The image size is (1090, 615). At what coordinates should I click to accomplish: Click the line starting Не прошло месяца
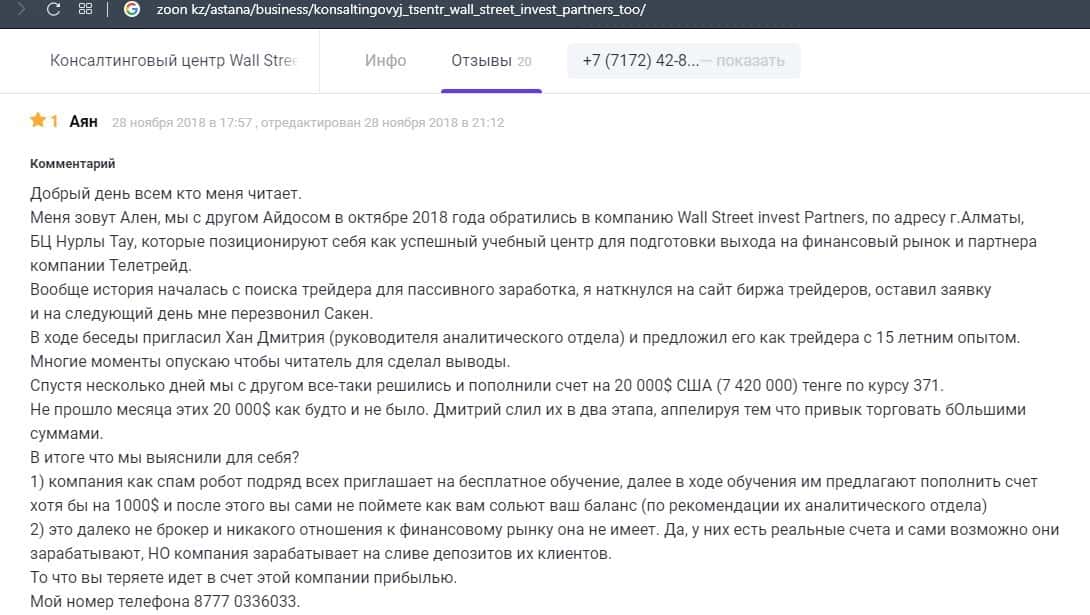528,409
